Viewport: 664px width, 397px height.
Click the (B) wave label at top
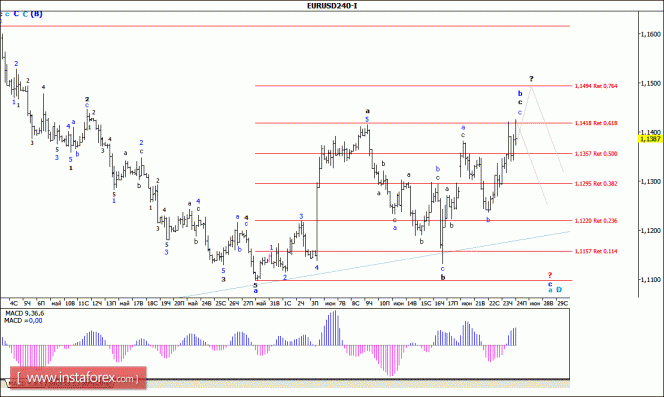tap(36, 14)
